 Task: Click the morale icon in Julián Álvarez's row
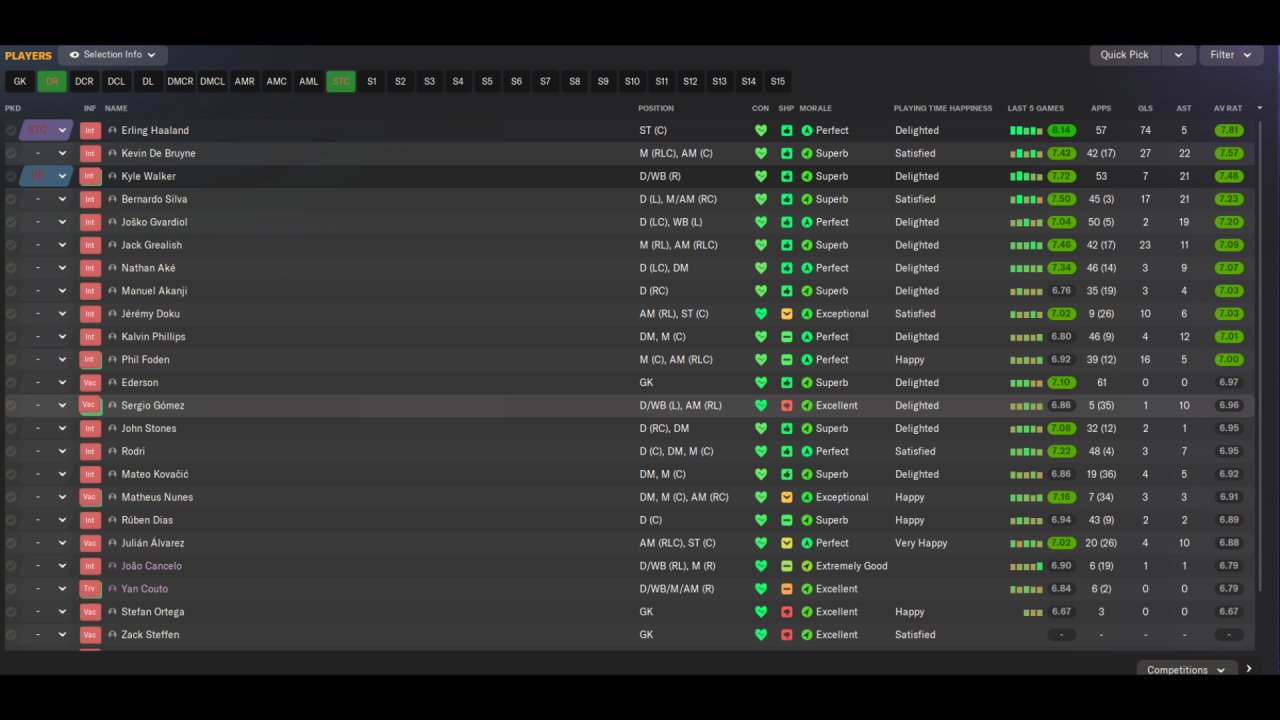click(807, 543)
